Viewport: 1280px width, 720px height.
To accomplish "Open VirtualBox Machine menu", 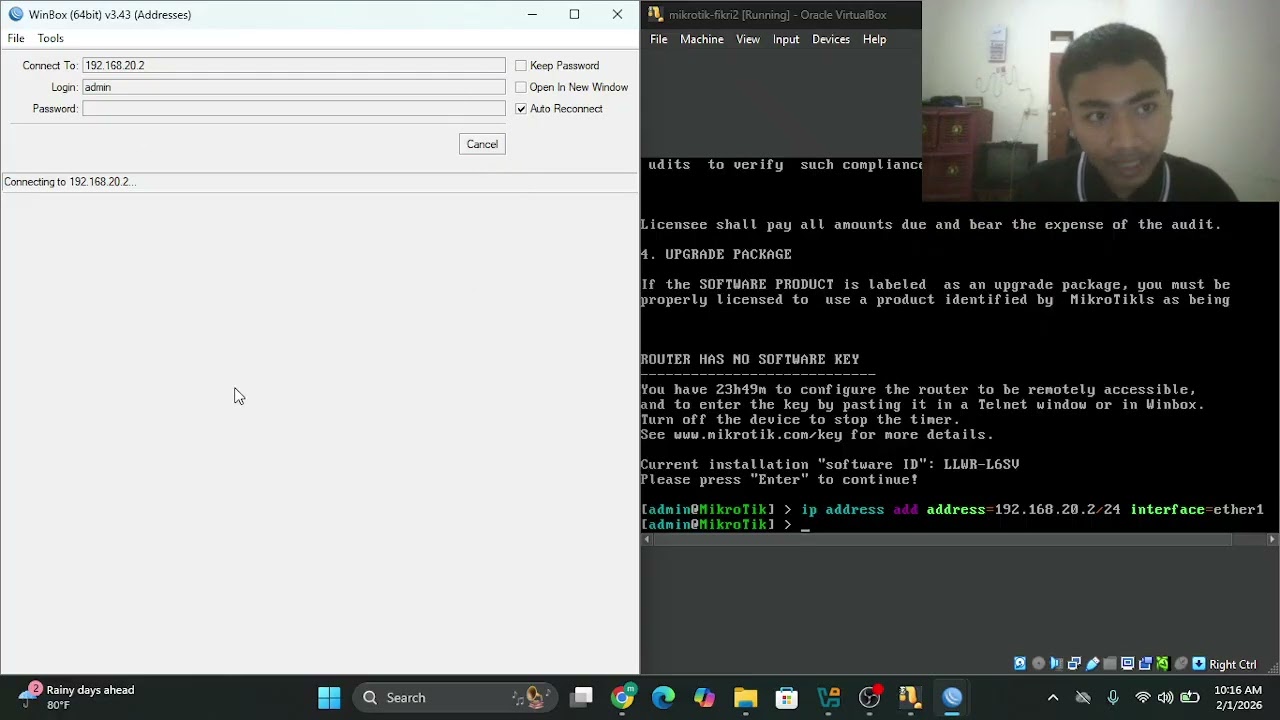I will pos(702,39).
